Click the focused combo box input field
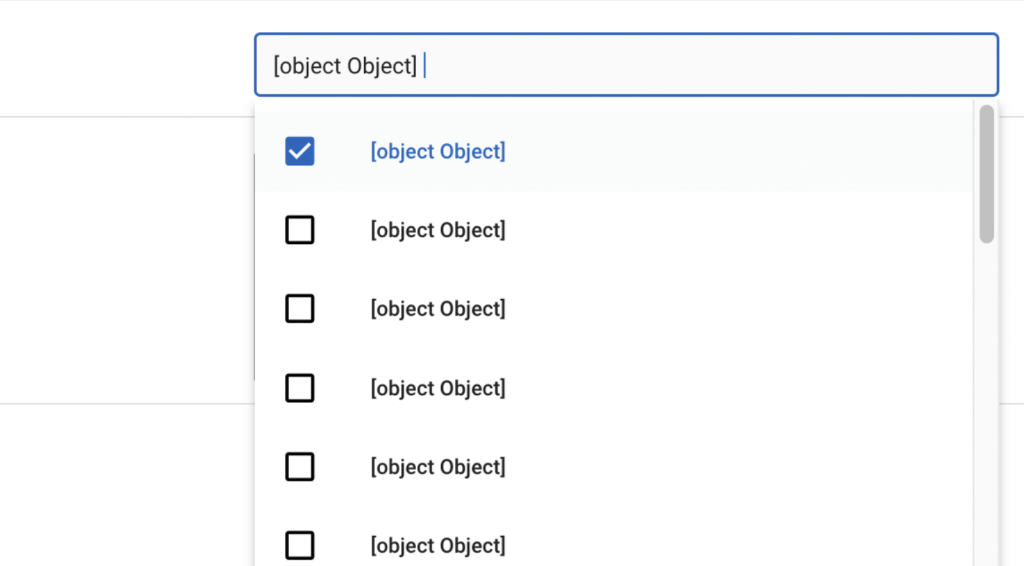Image resolution: width=1024 pixels, height=566 pixels. point(626,66)
